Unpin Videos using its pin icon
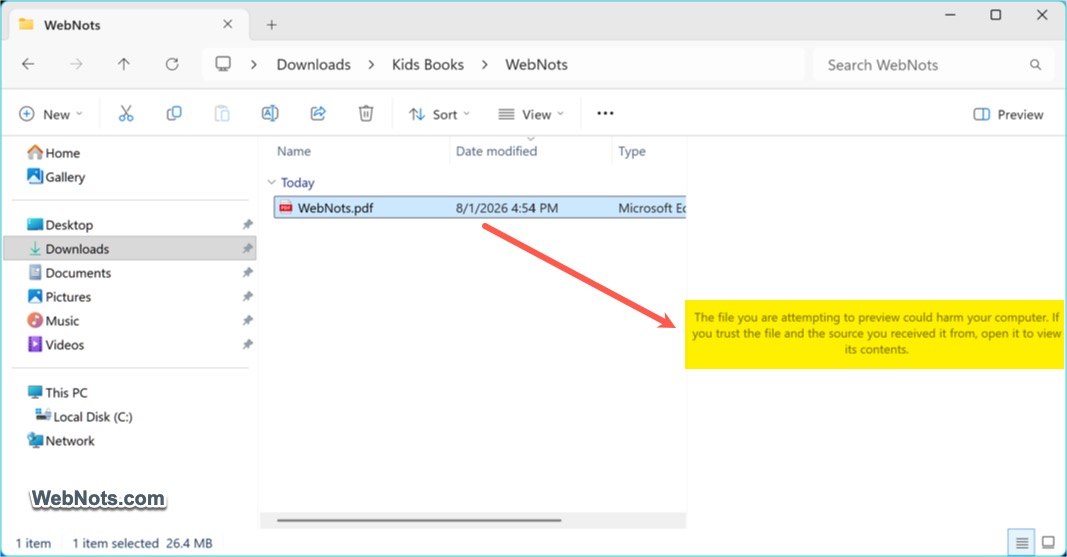The width and height of the screenshot is (1067, 557). [x=247, y=345]
